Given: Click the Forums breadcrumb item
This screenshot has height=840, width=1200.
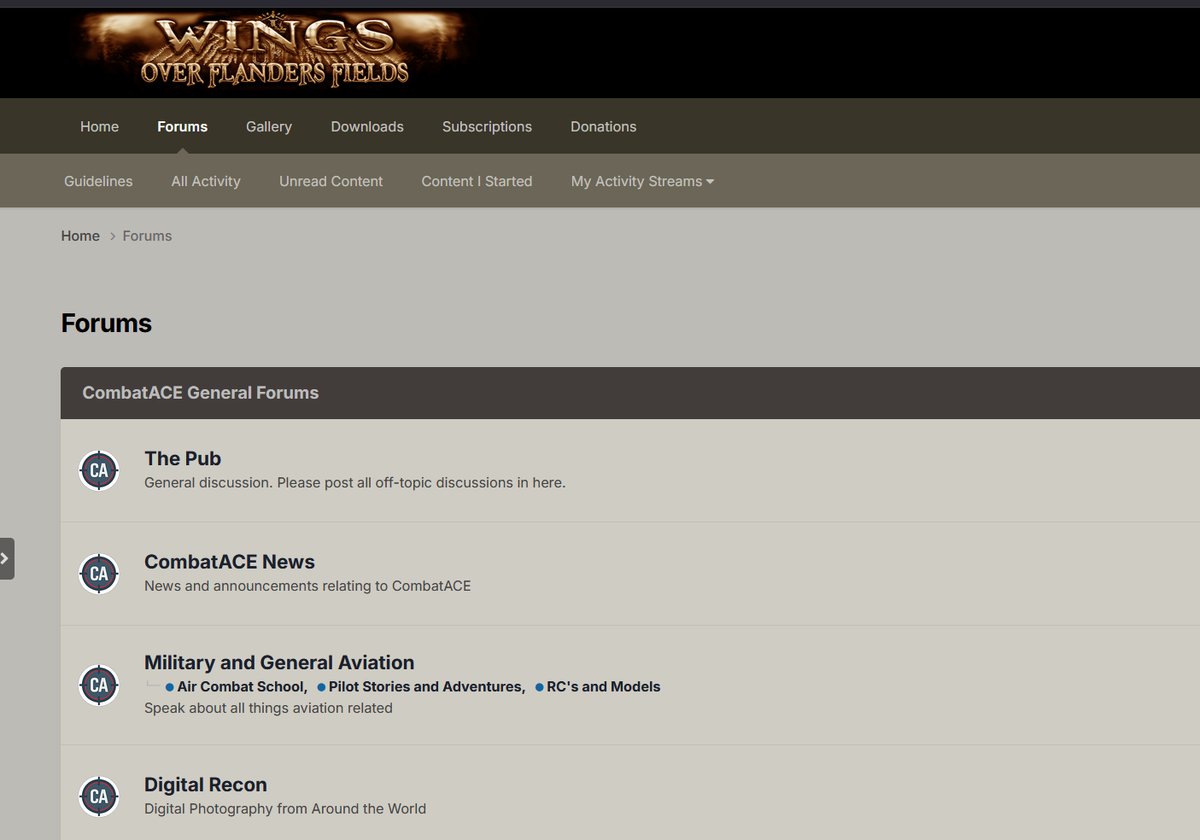Looking at the screenshot, I should point(147,236).
